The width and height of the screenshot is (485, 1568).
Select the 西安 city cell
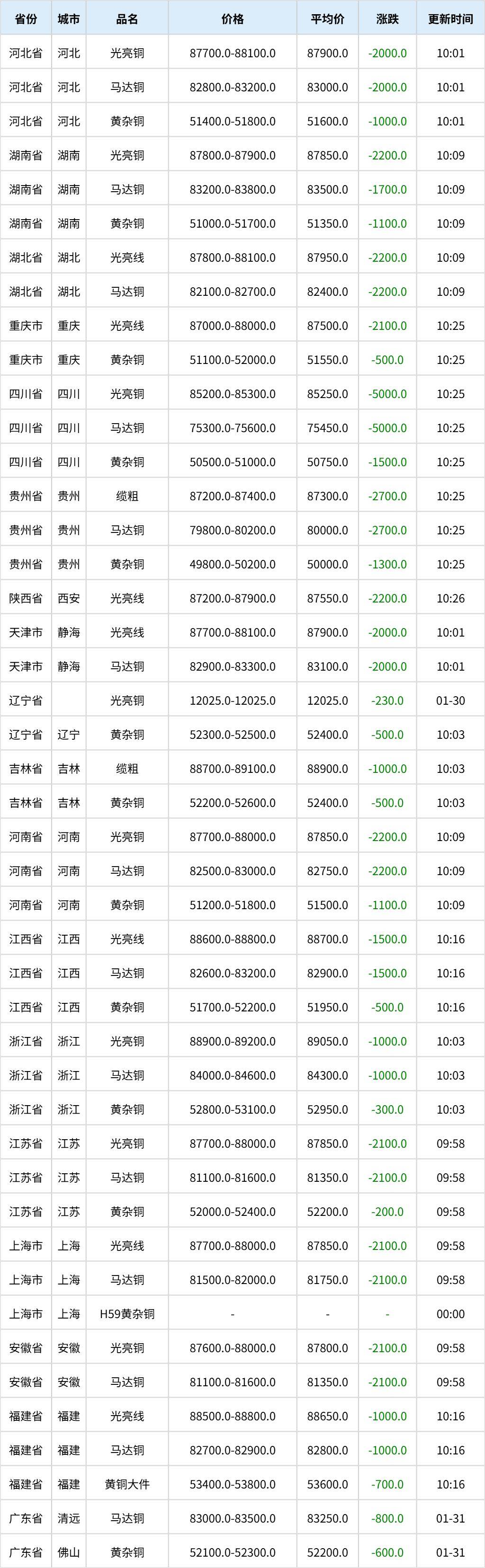point(68,598)
